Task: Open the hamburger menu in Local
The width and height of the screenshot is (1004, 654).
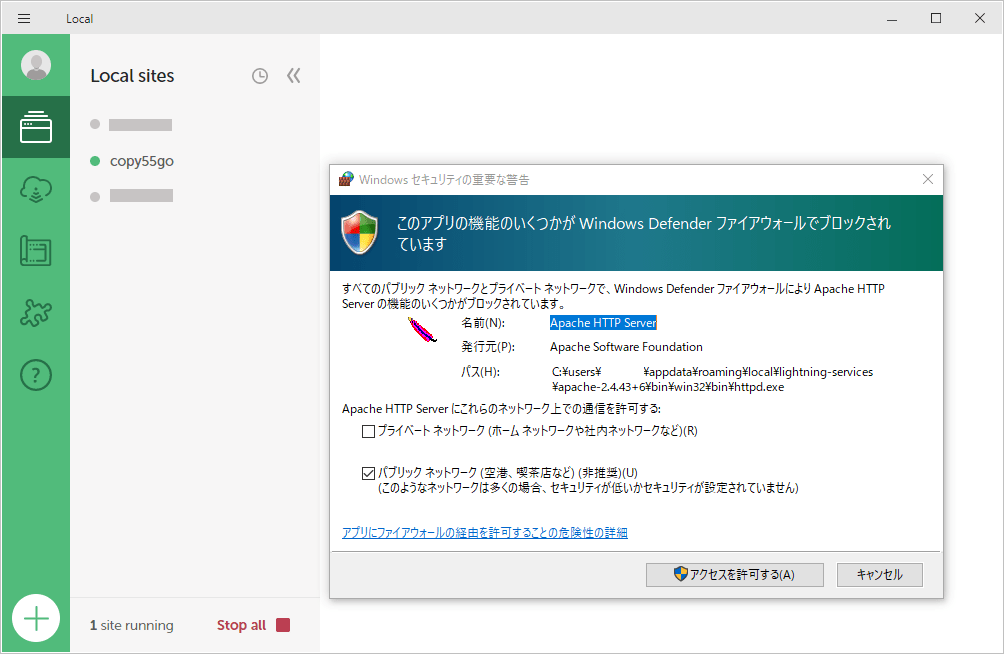Action: tap(24, 18)
